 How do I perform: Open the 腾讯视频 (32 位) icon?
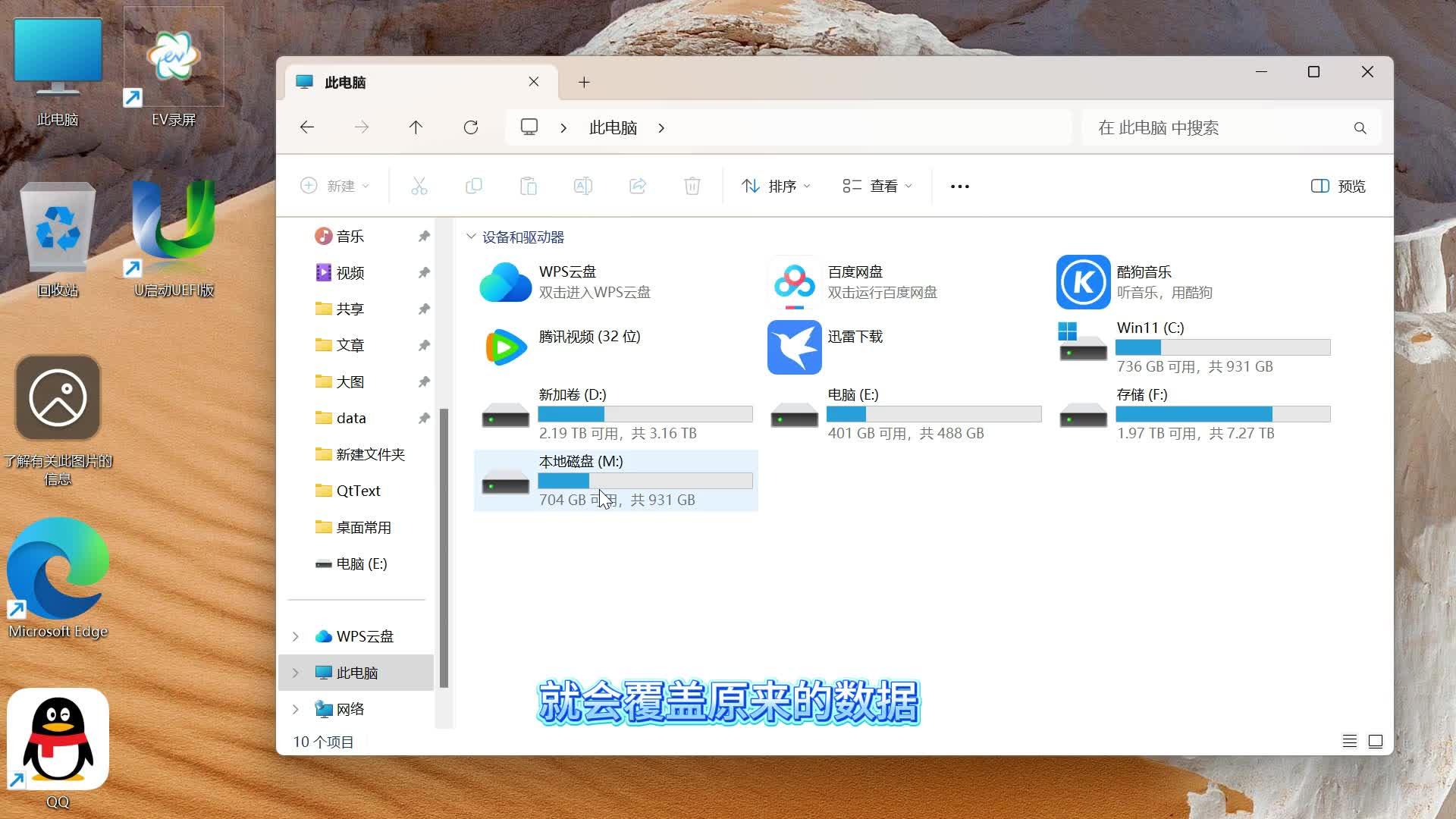click(x=506, y=347)
